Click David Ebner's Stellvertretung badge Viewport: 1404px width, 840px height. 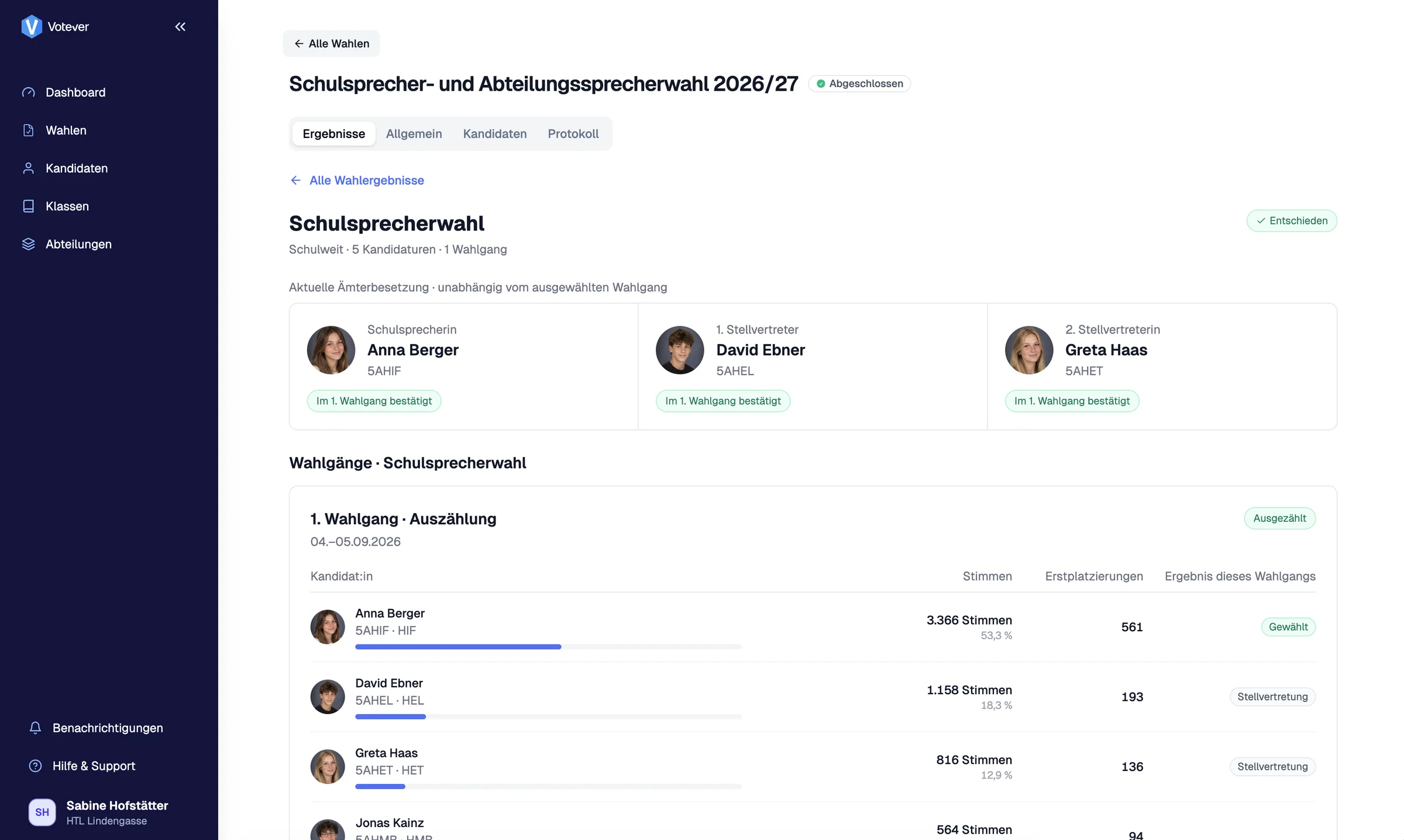(x=1273, y=697)
